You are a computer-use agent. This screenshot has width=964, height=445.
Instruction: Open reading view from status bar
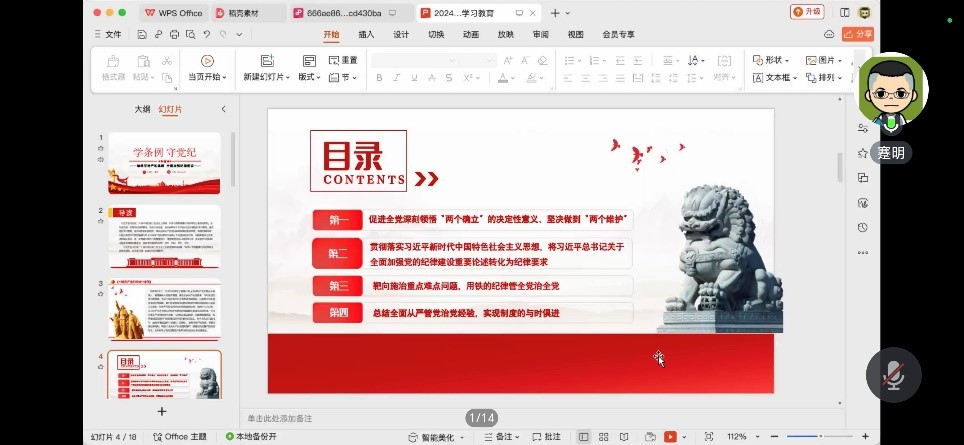click(624, 437)
